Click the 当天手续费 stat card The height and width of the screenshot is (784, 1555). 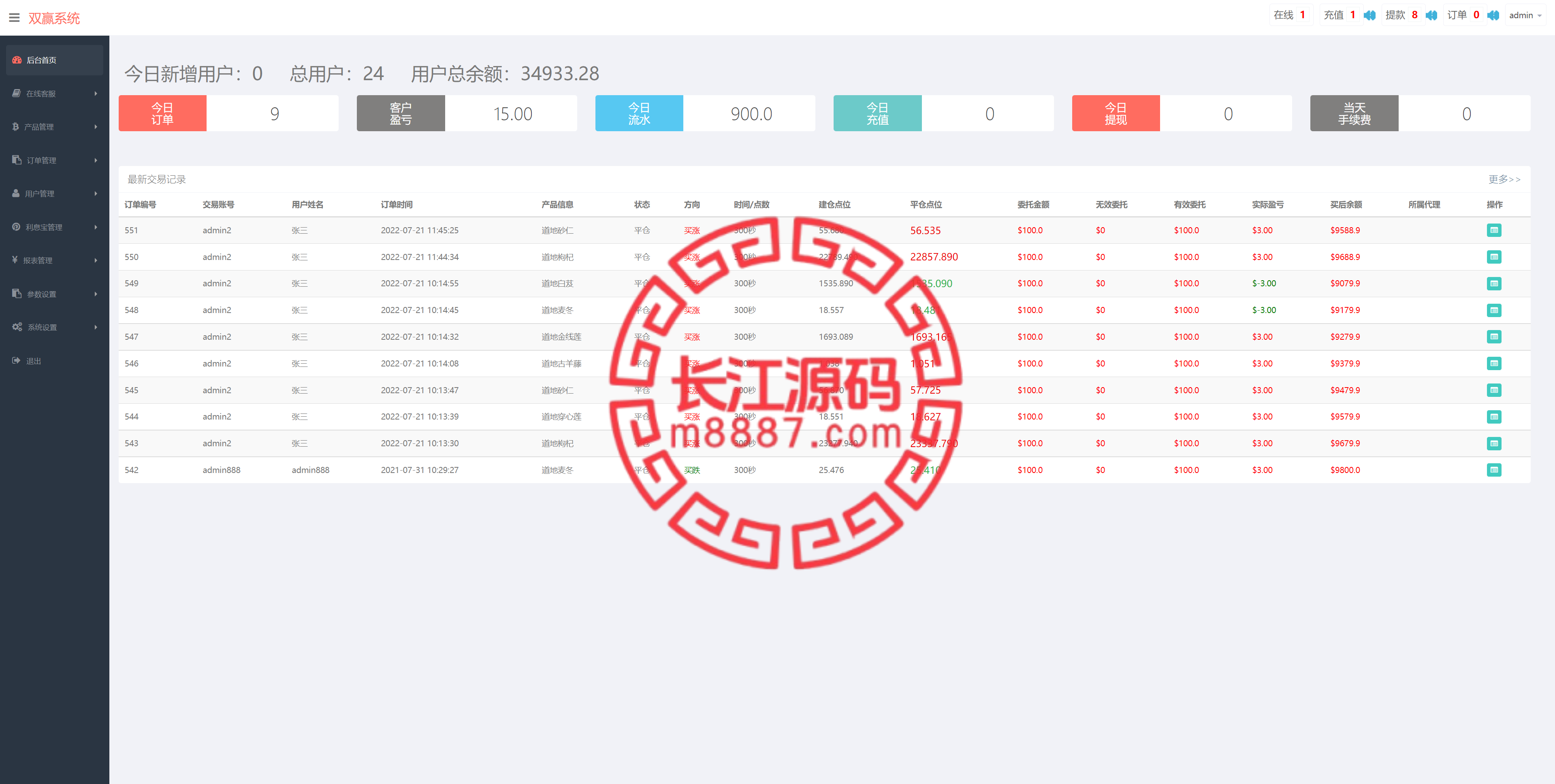coord(1421,113)
